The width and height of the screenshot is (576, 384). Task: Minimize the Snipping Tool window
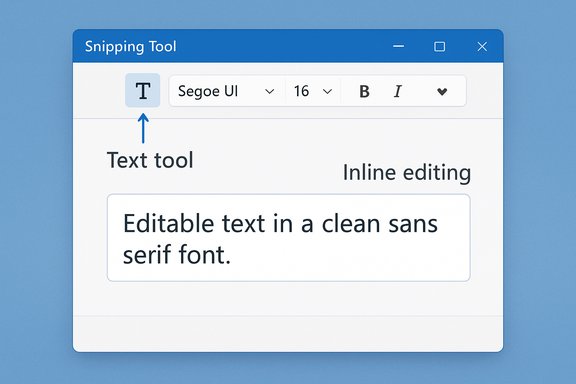coord(399,46)
